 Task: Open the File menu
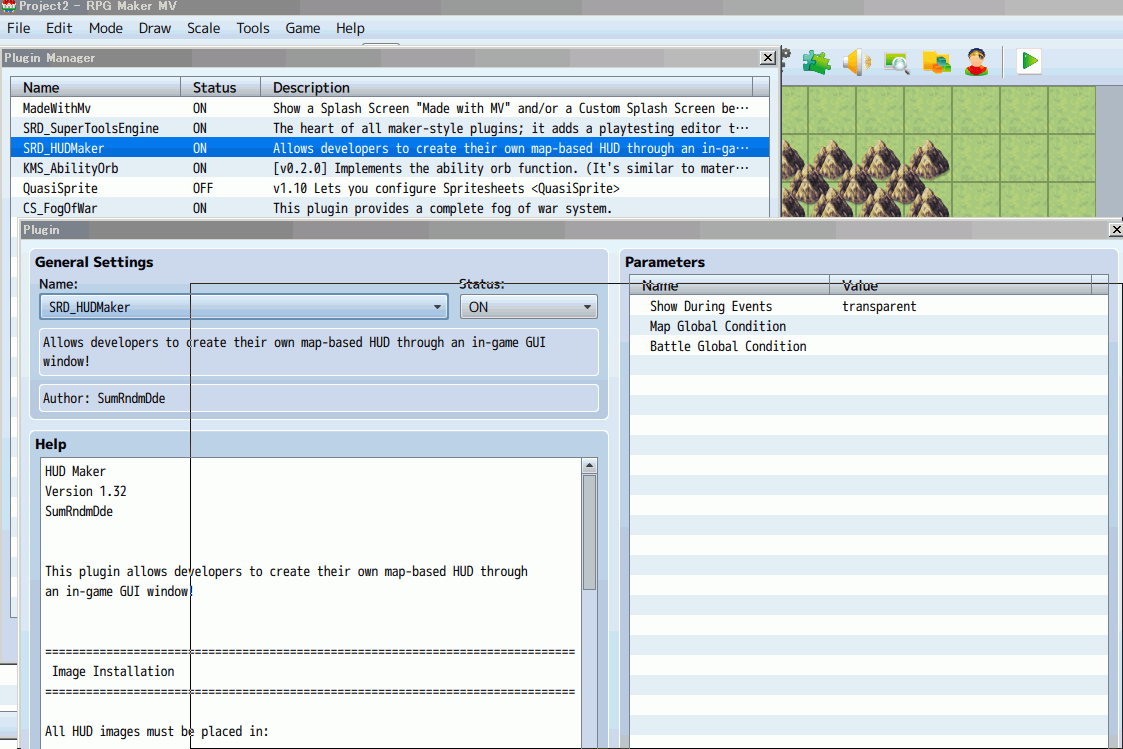(x=19, y=28)
